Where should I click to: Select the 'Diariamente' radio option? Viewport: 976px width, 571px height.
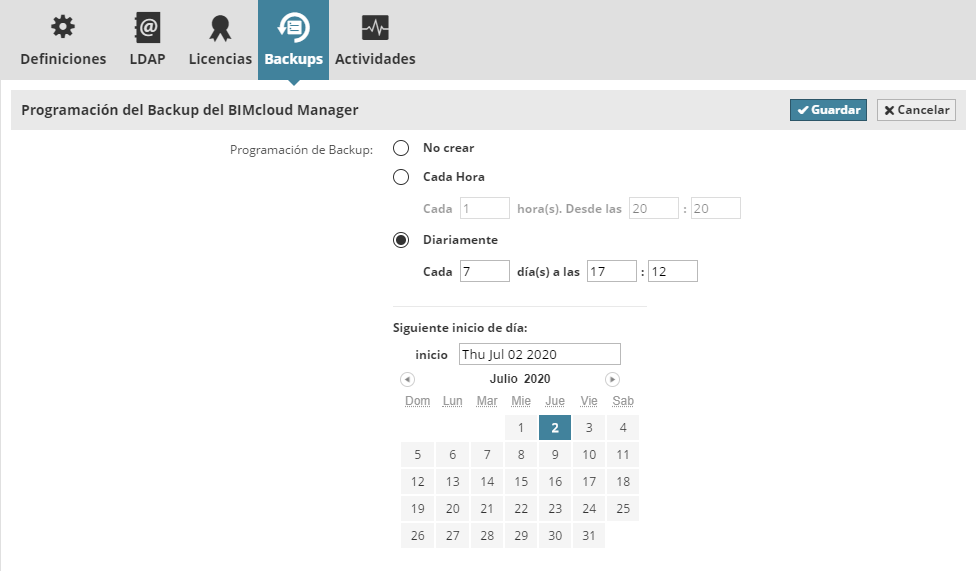[x=401, y=240]
